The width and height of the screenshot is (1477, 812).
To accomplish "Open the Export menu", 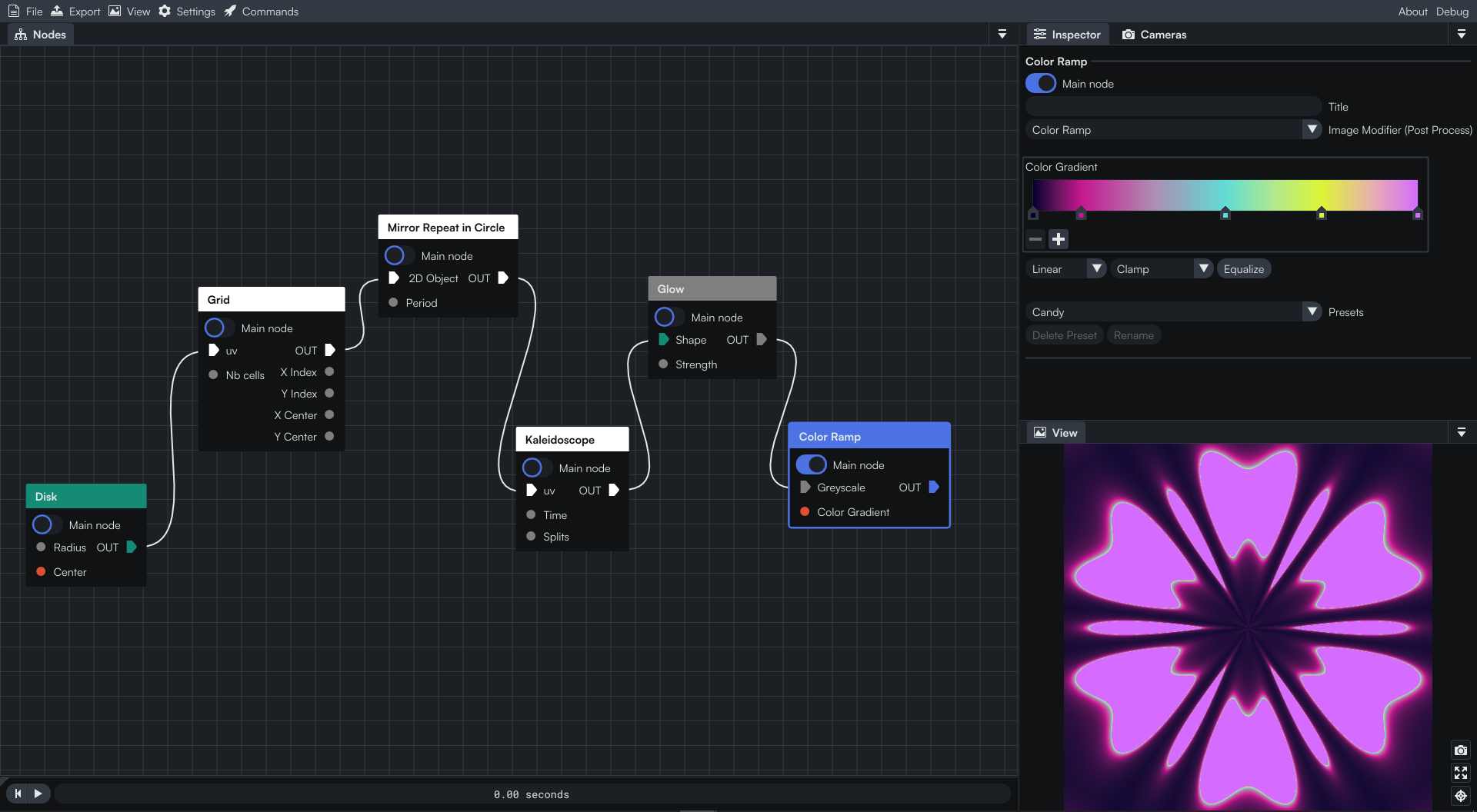I will pos(75,11).
